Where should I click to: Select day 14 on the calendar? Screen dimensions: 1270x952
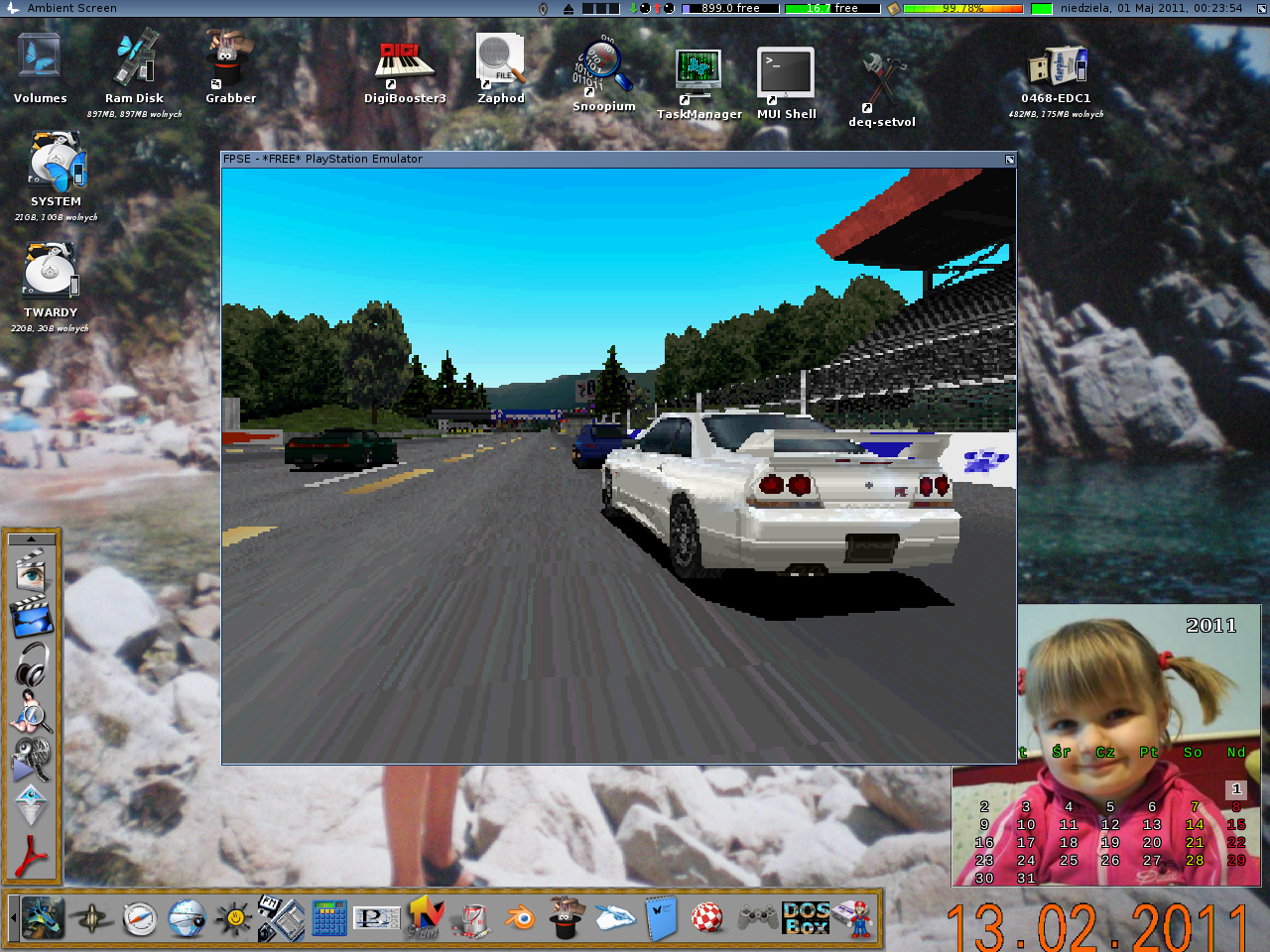[1195, 824]
